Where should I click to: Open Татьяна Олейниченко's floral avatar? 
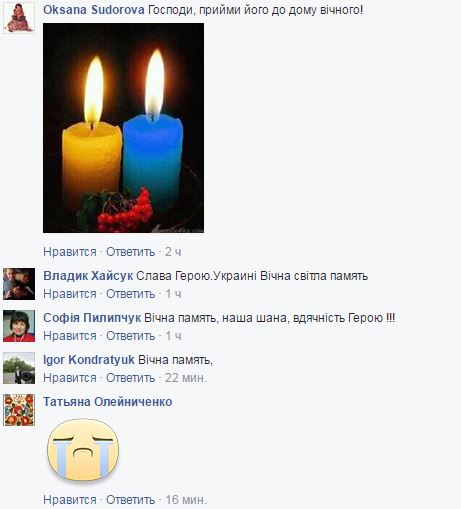point(19,410)
